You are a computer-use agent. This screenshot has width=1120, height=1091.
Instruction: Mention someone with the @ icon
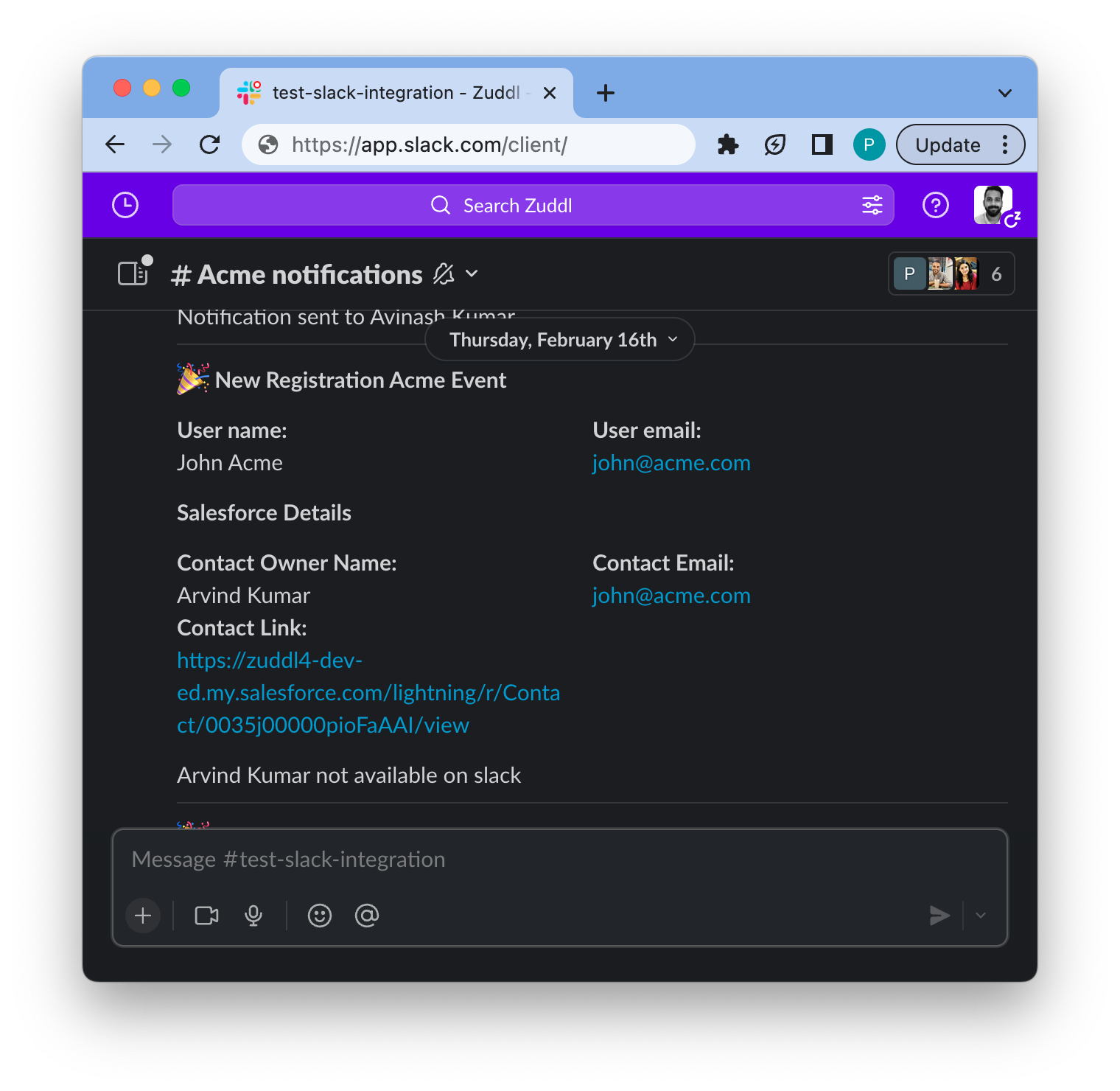366,916
